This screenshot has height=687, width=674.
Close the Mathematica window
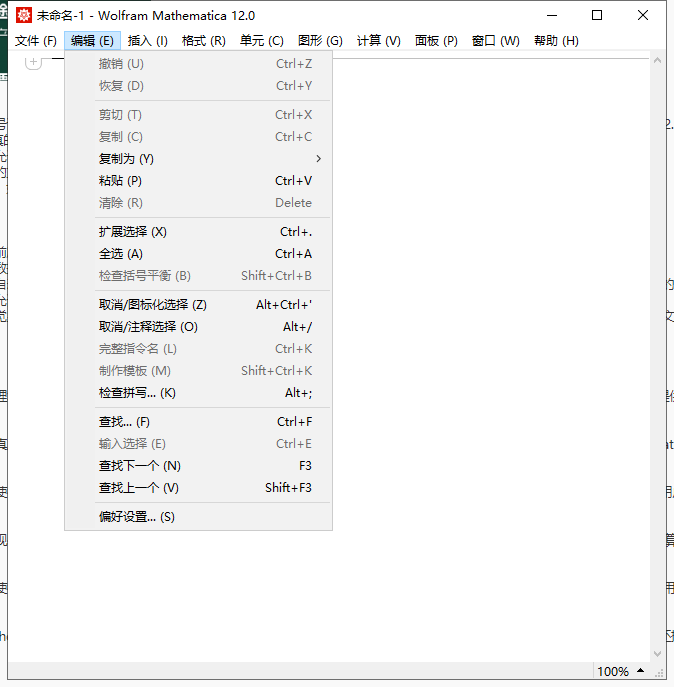coord(643,15)
